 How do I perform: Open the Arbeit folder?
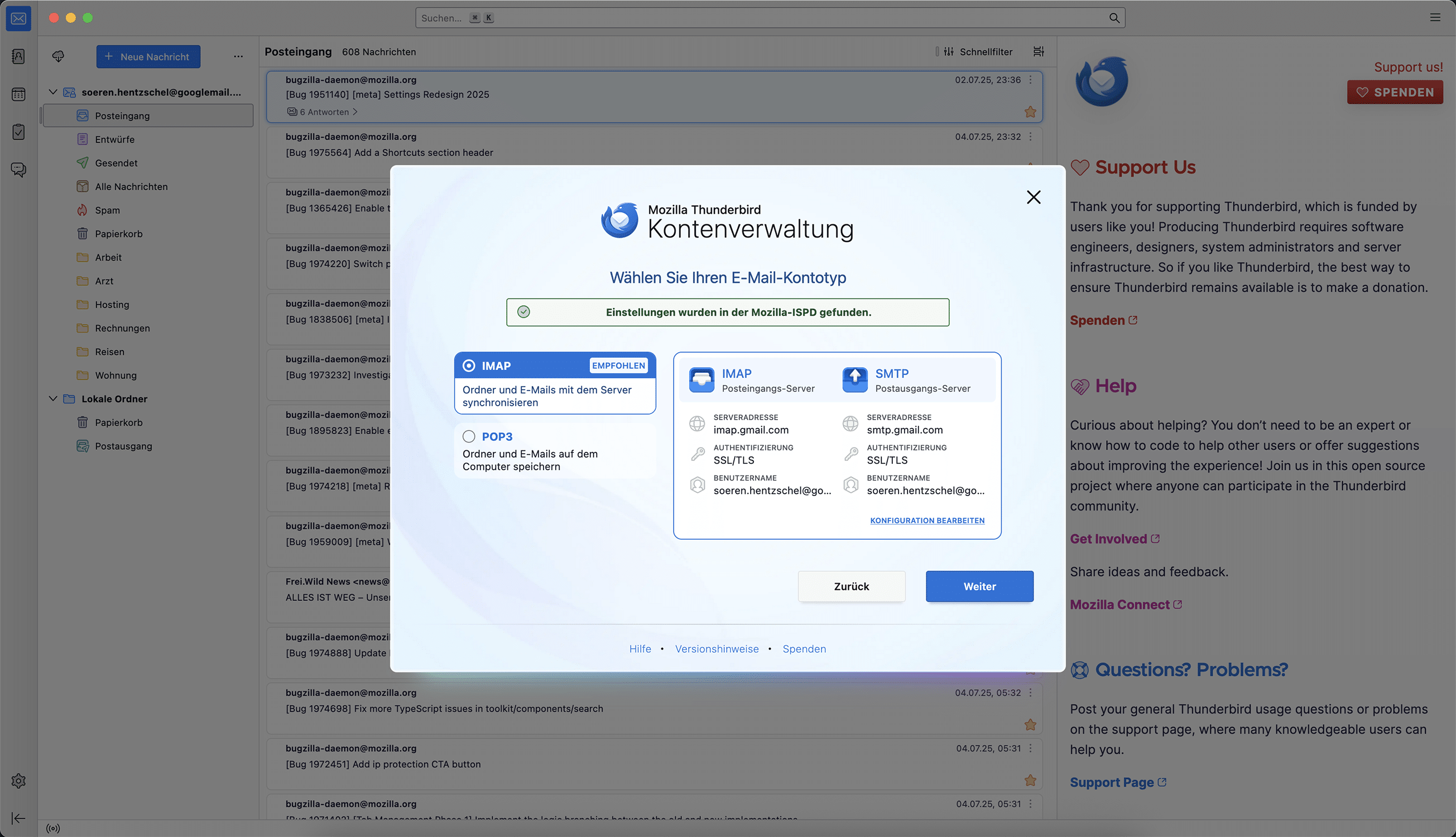click(x=148, y=257)
